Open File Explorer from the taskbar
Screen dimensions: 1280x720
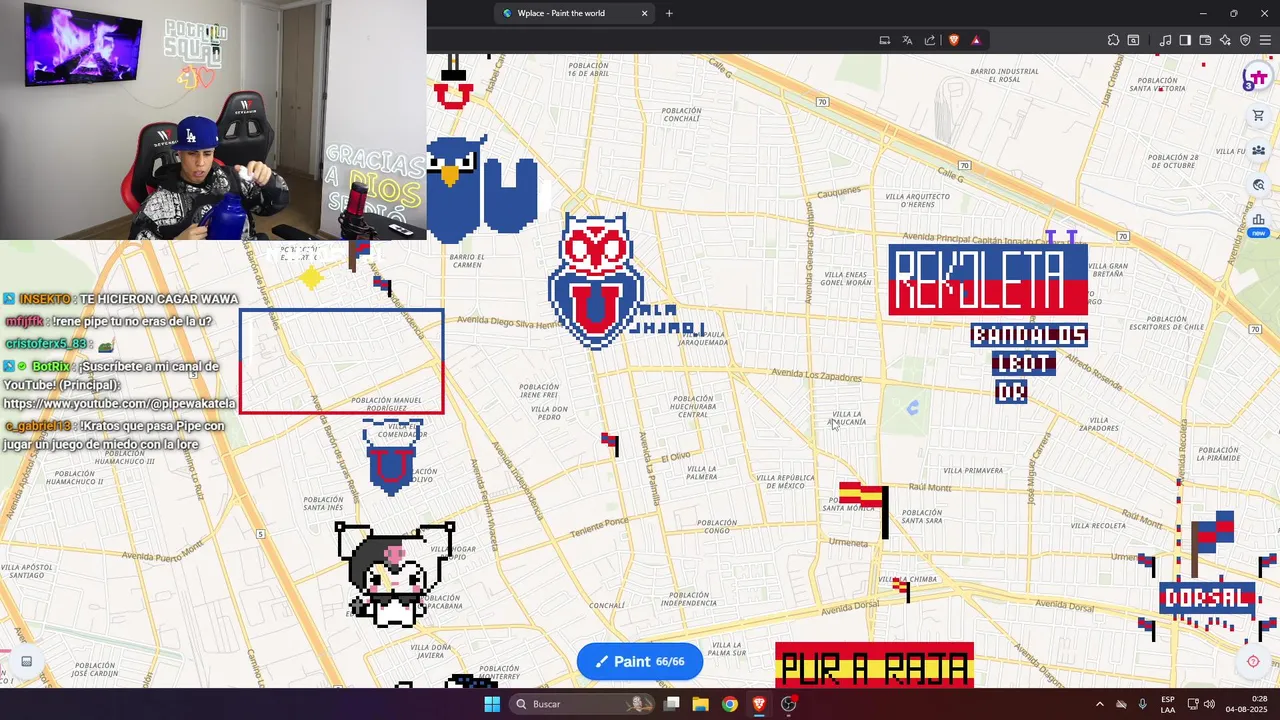tap(701, 704)
